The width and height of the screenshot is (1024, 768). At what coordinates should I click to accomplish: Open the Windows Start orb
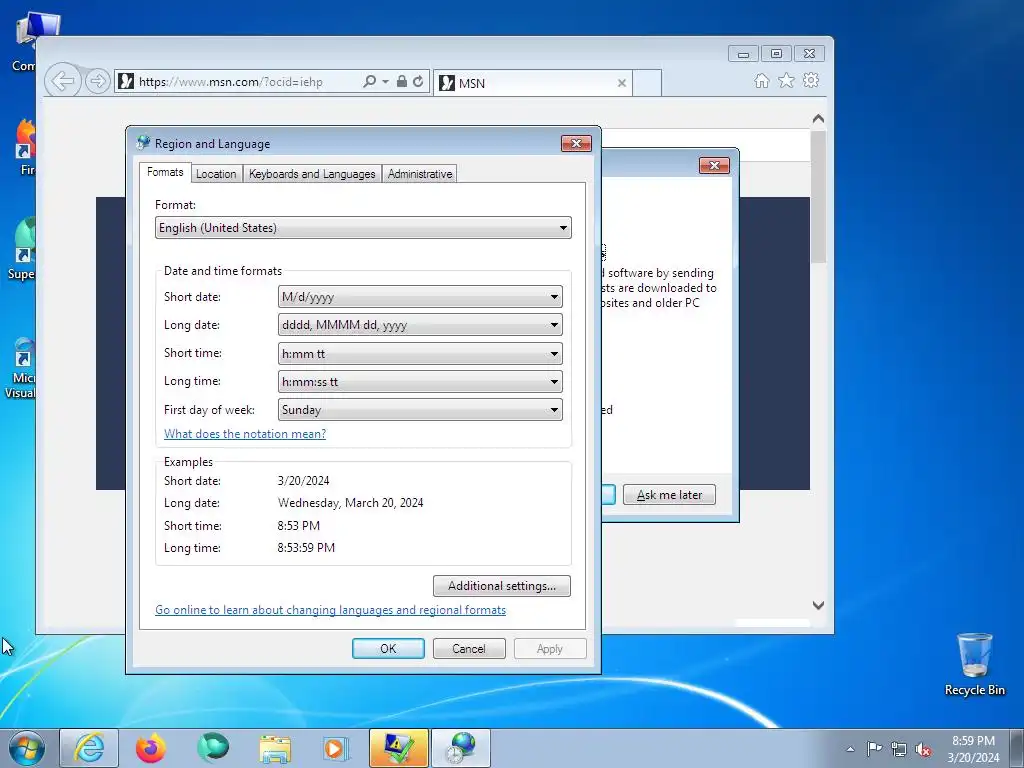(x=27, y=748)
